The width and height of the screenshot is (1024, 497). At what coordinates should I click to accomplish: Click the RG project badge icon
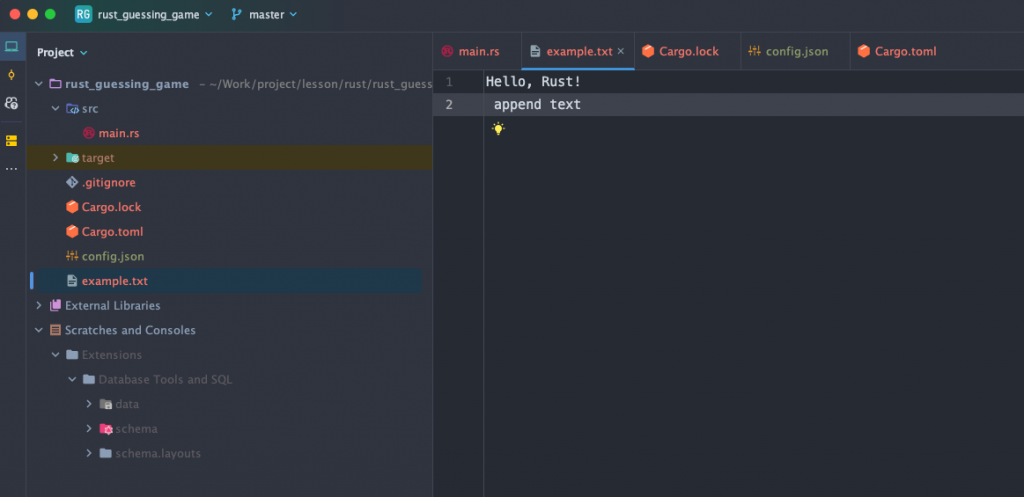coord(83,15)
